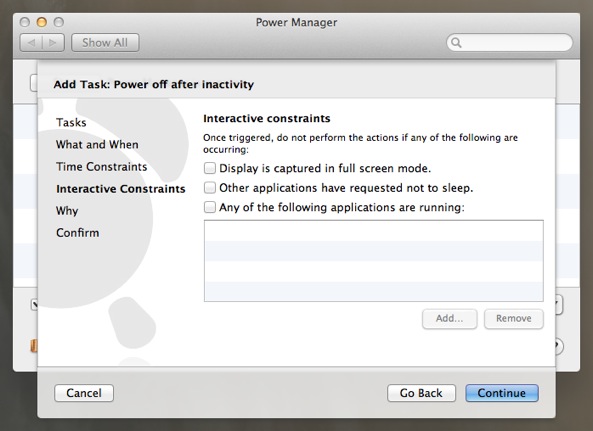Click the Add... application button
The width and height of the screenshot is (593, 431).
point(450,319)
